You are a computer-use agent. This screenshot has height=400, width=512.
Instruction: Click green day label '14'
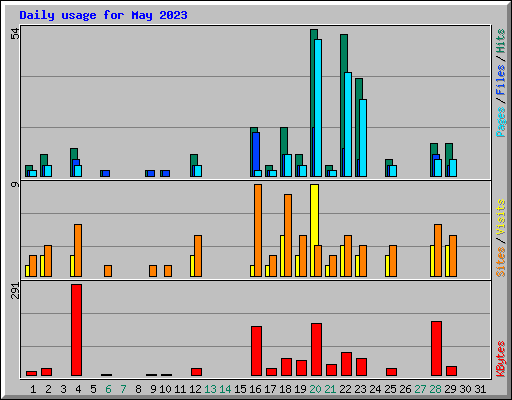coord(225,389)
